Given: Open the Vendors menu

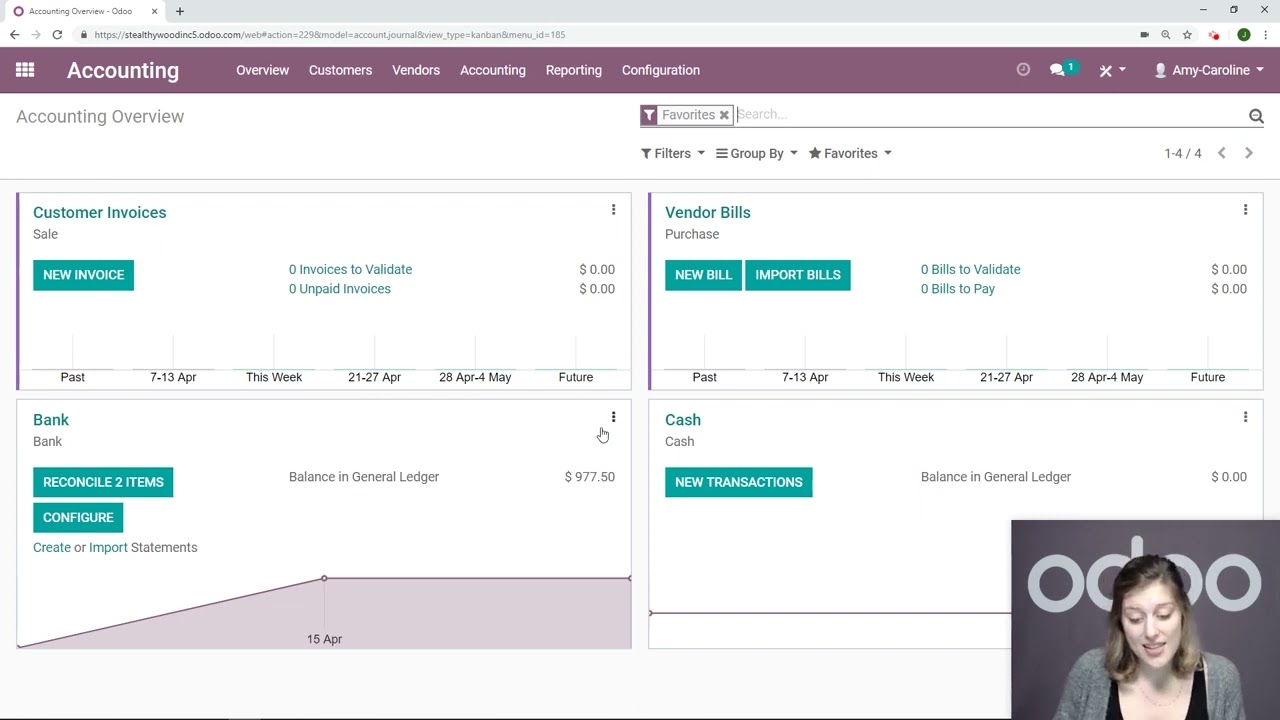Looking at the screenshot, I should (x=416, y=70).
